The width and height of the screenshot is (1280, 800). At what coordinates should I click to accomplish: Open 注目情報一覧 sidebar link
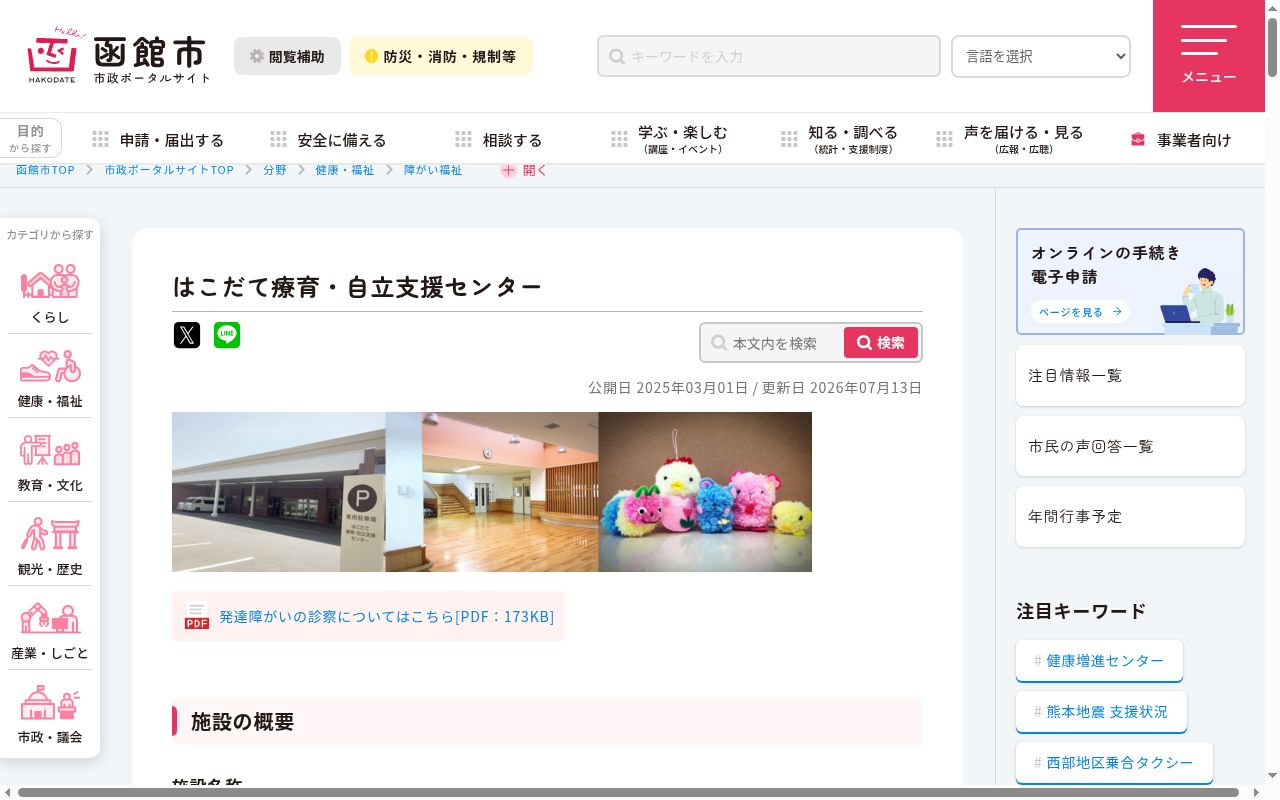pos(1130,375)
